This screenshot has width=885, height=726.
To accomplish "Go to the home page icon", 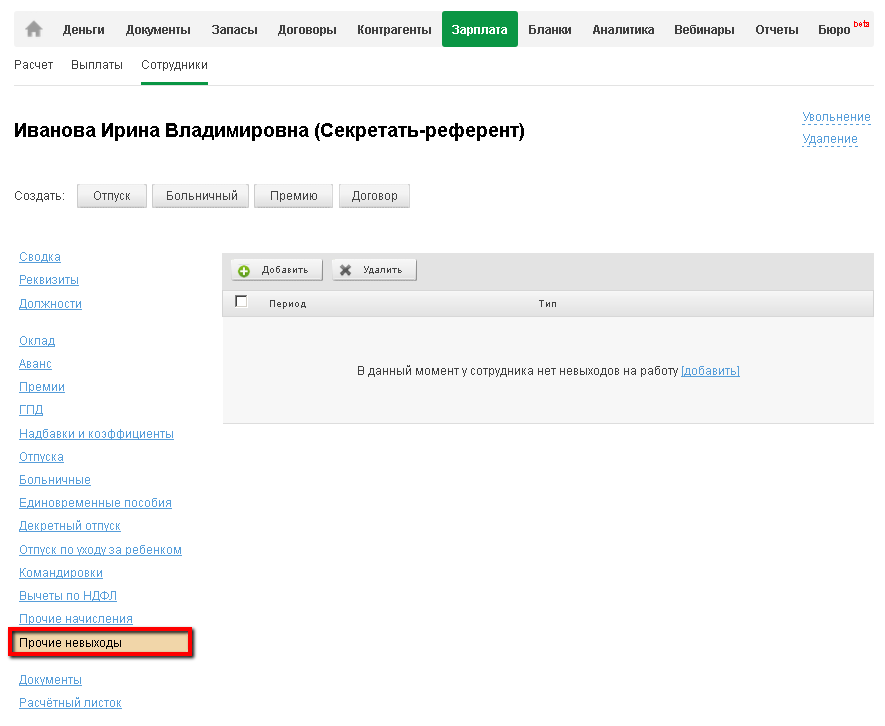I will pos(34,29).
